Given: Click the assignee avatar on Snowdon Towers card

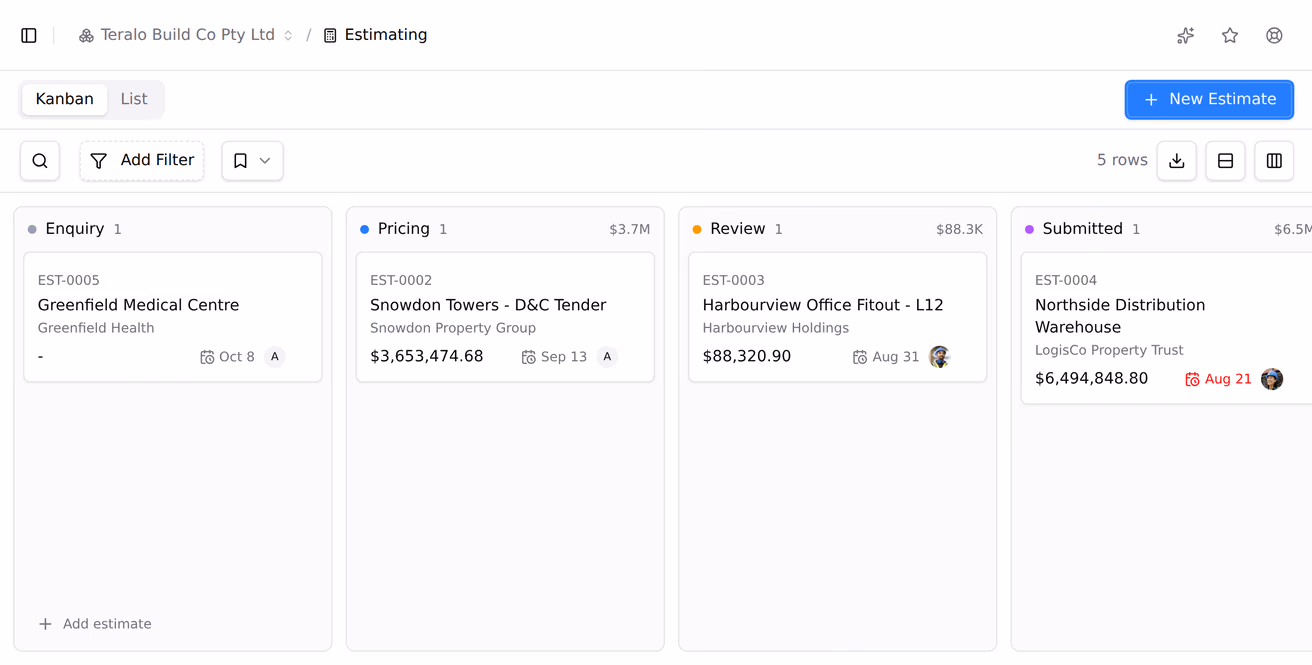Looking at the screenshot, I should click(x=607, y=357).
